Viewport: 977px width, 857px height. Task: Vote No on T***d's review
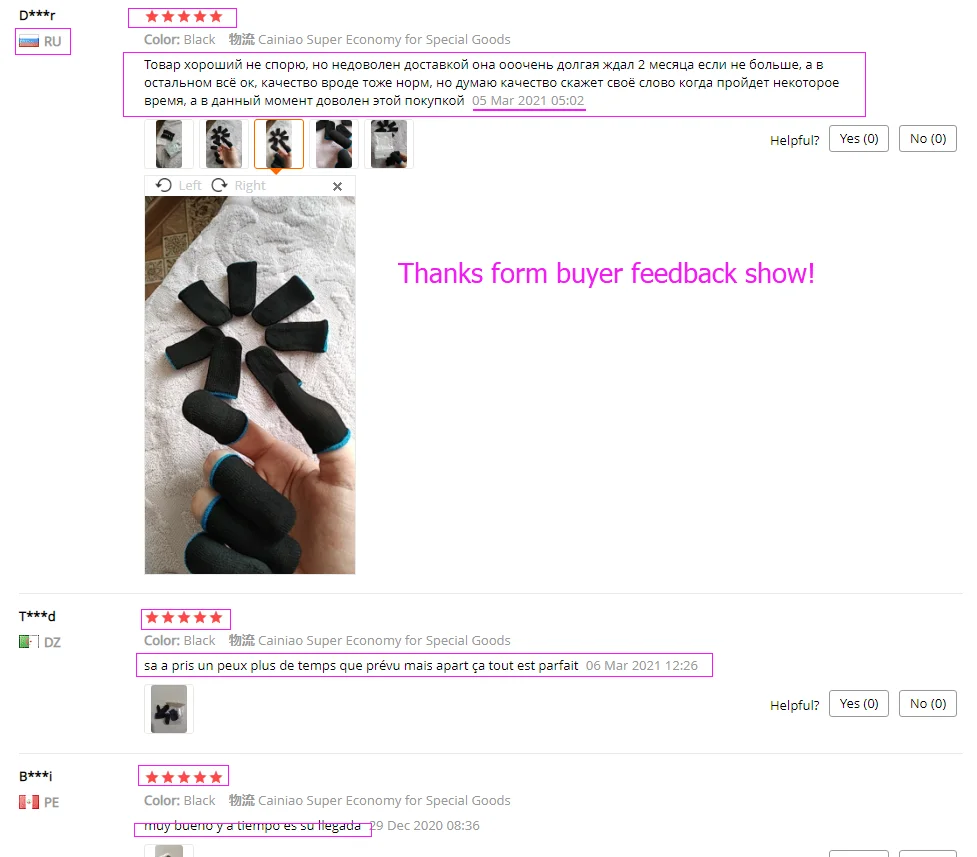[x=928, y=704]
